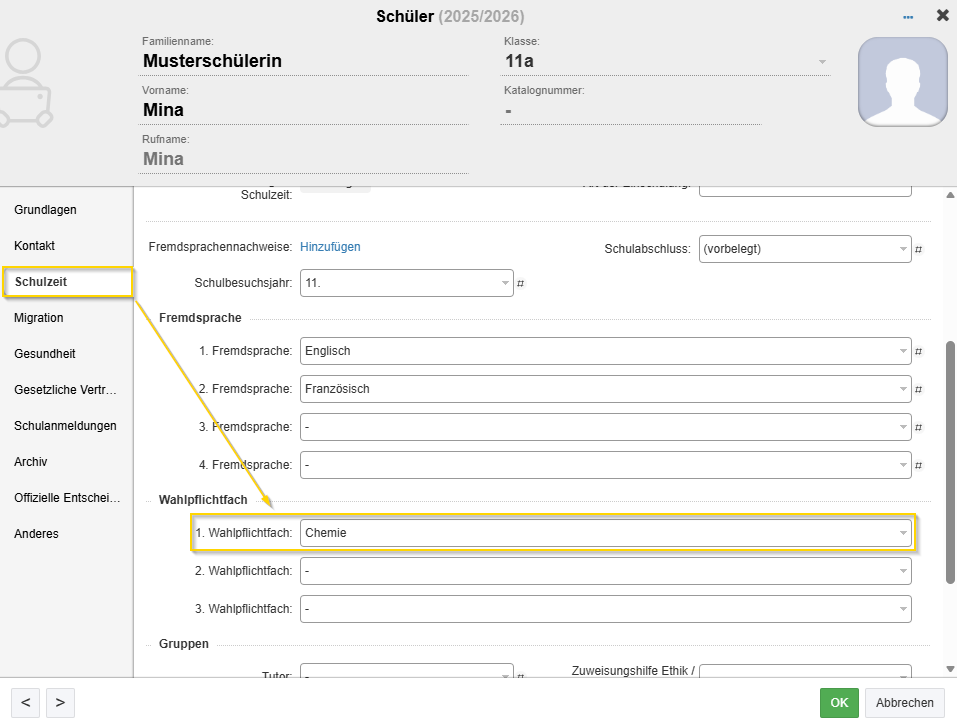The image size is (957, 725).
Task: Click hash icon beside Schulabschluss field
Action: (919, 249)
